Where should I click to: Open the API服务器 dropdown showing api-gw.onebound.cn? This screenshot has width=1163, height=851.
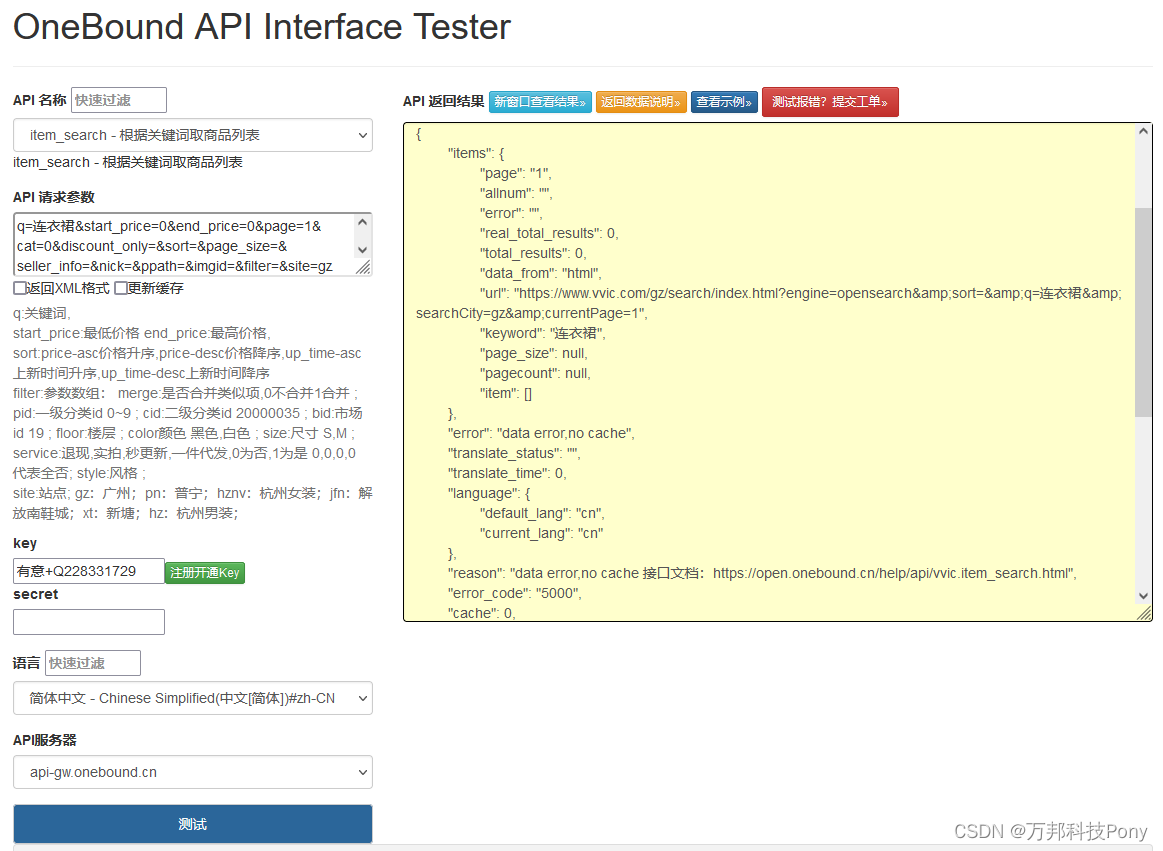pos(192,772)
